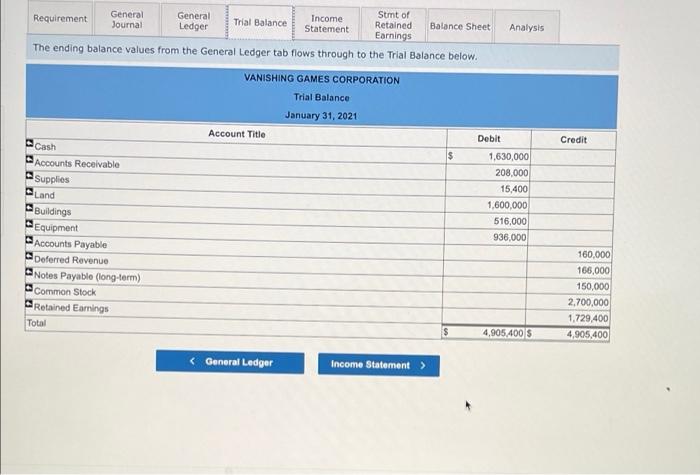Select the credit value 1,729,400

588,318
